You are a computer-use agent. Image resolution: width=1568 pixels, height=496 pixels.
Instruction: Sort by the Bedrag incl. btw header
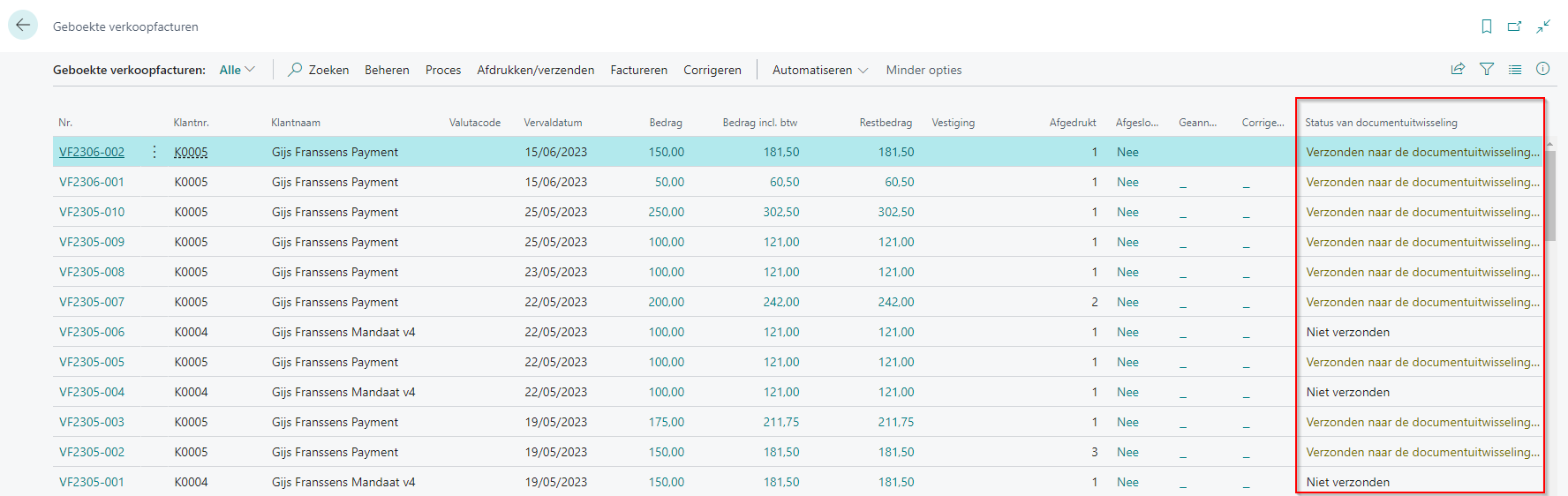(760, 123)
